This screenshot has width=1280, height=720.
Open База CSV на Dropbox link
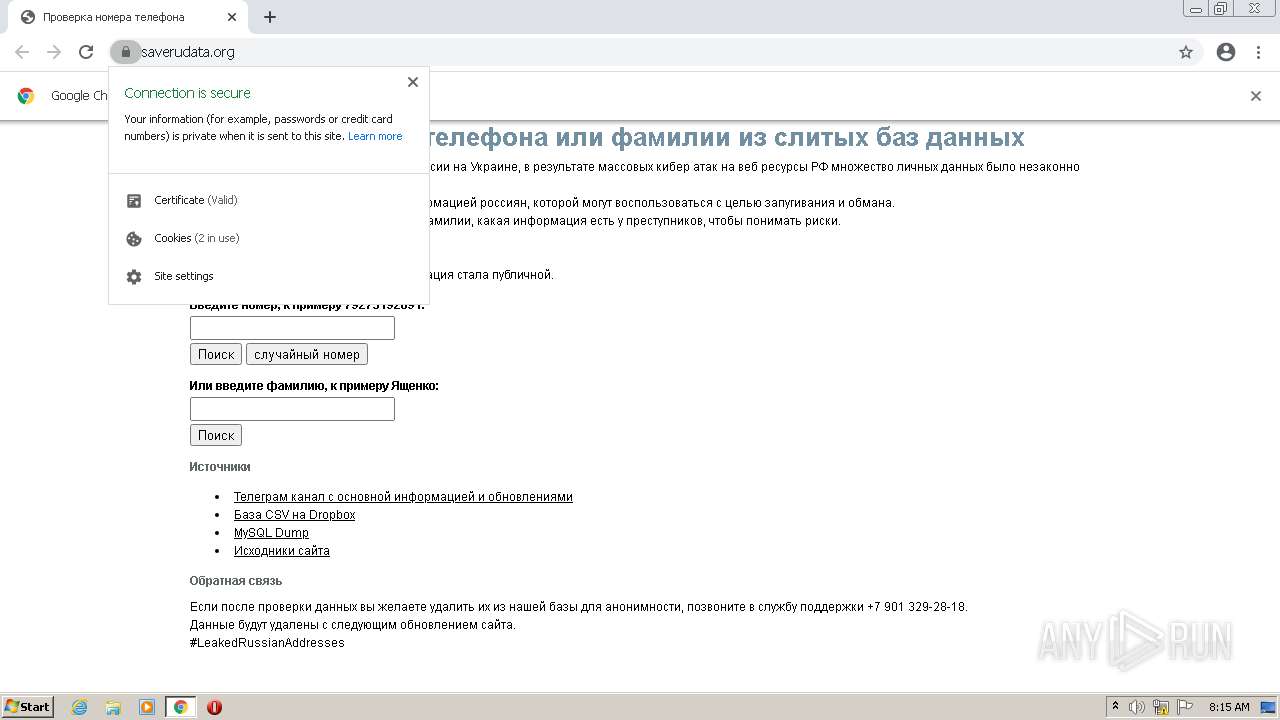pos(294,515)
